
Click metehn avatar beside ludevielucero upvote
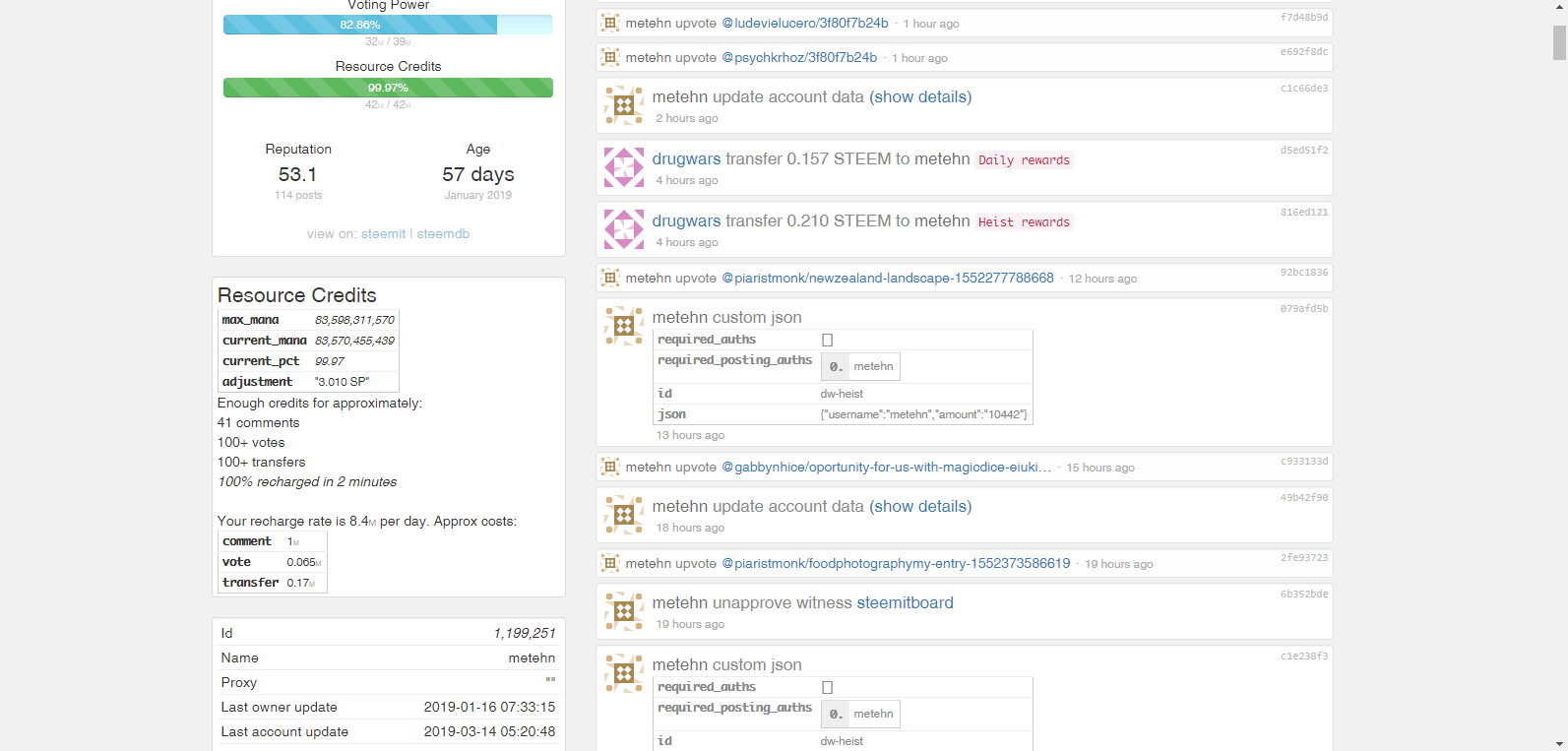610,23
